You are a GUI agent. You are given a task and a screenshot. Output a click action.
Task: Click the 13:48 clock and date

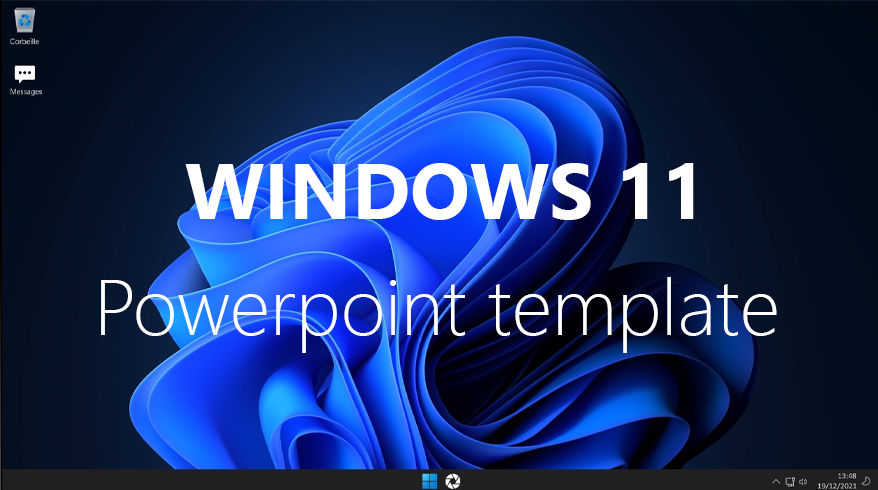click(838, 480)
